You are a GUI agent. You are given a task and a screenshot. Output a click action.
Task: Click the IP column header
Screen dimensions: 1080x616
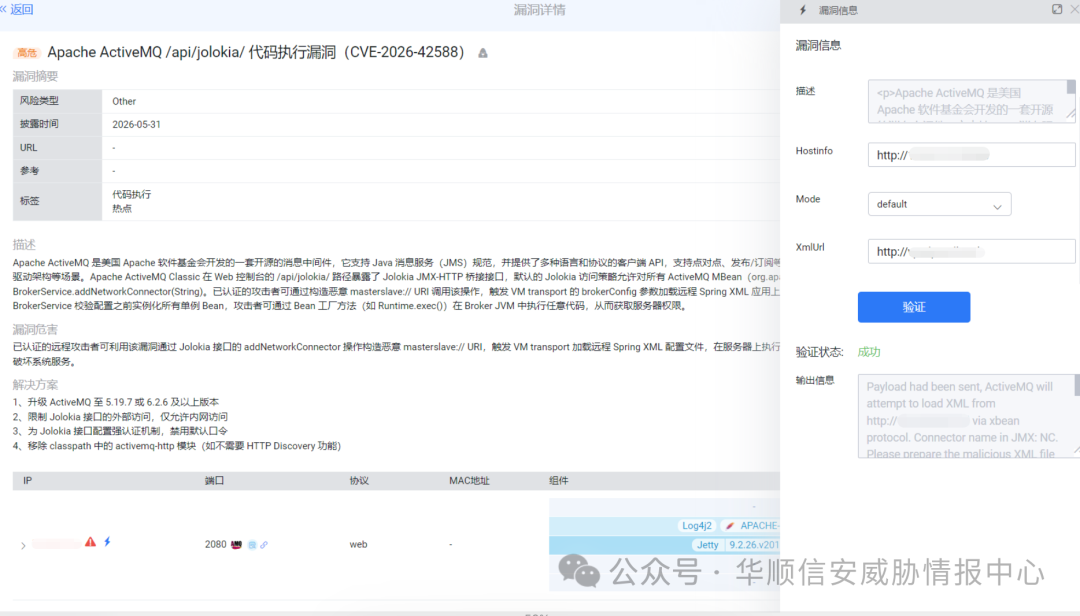tap(28, 481)
